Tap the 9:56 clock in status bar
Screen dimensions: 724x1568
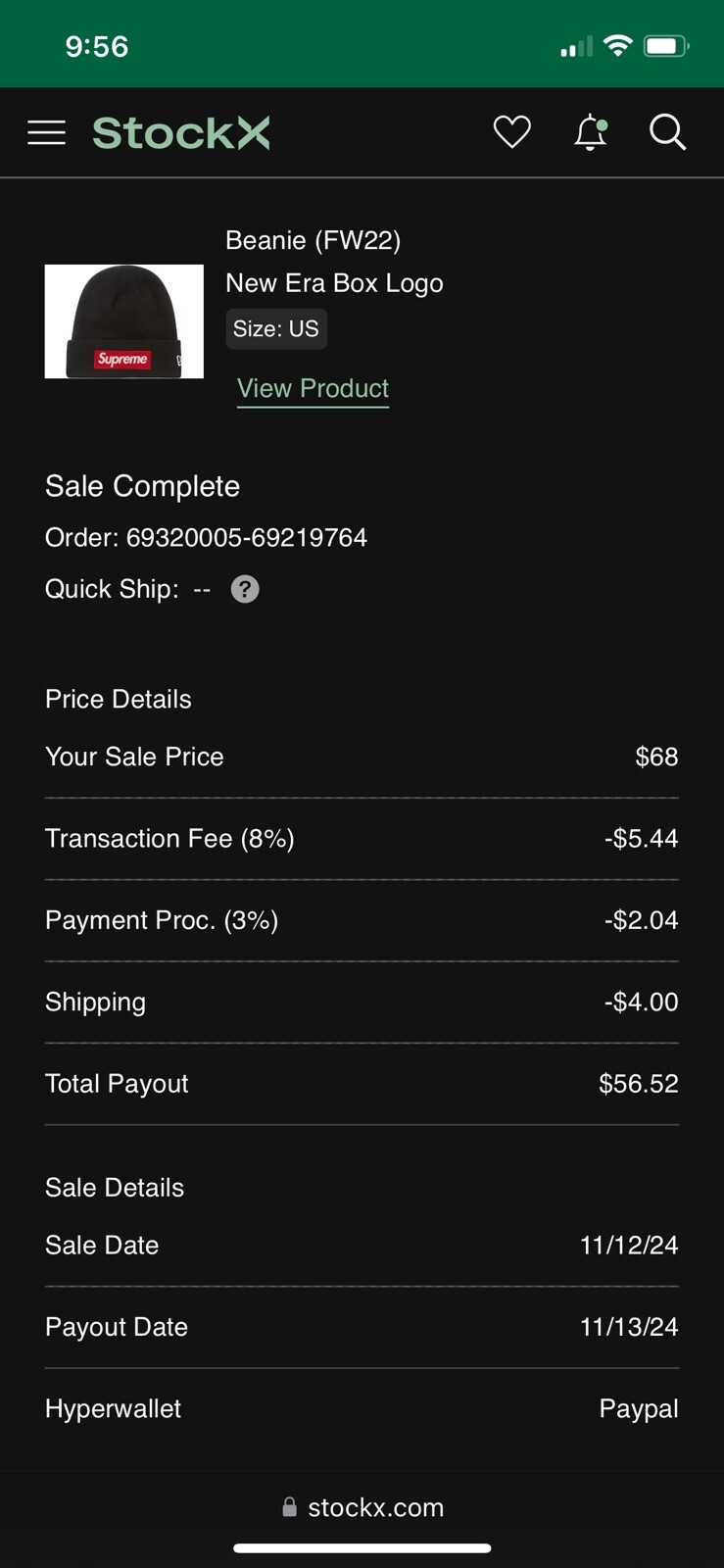(96, 46)
